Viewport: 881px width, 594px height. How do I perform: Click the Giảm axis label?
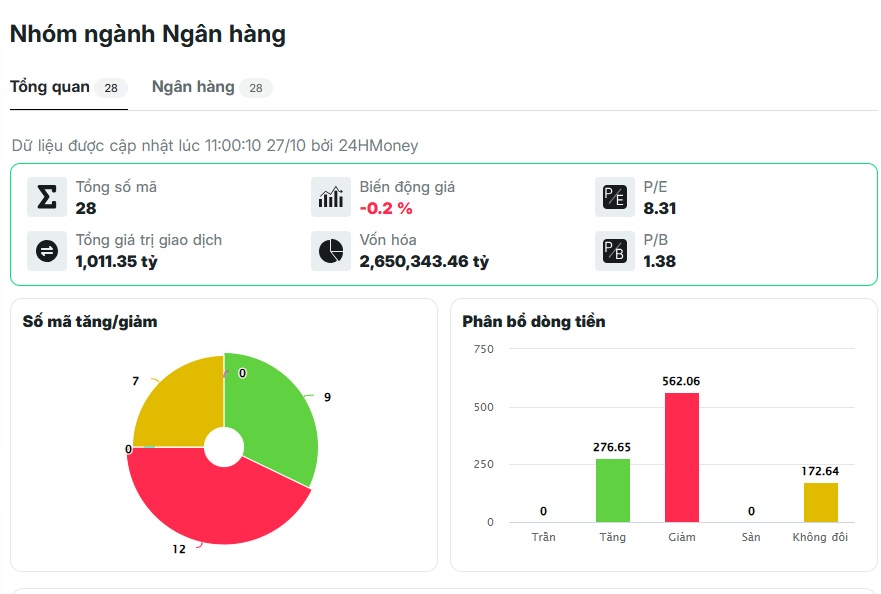coord(682,537)
